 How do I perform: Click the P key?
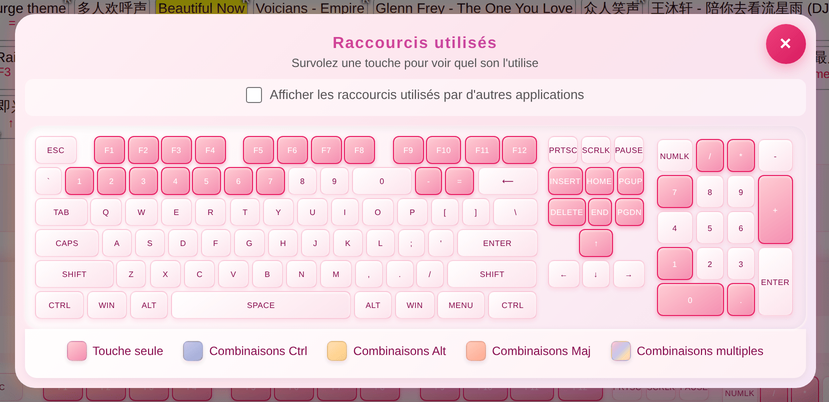tap(412, 212)
